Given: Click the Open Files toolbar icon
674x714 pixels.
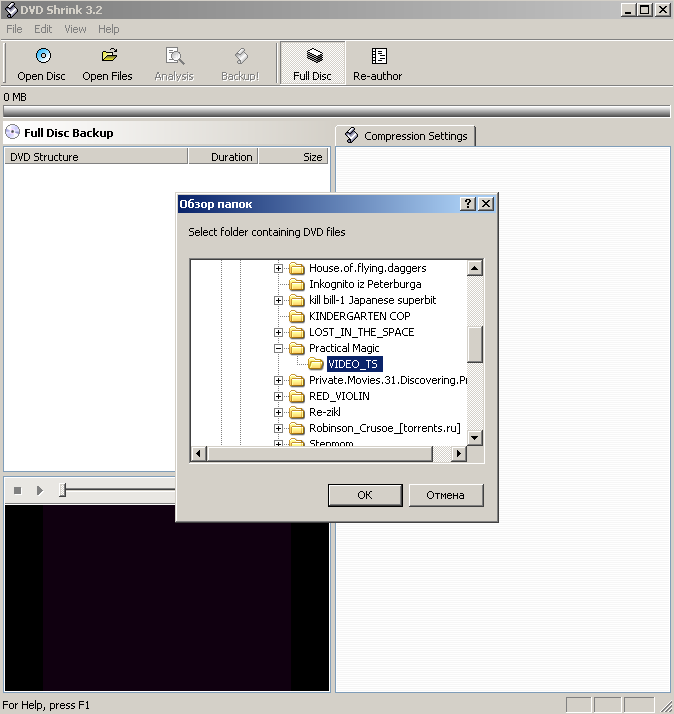Looking at the screenshot, I should pos(107,62).
